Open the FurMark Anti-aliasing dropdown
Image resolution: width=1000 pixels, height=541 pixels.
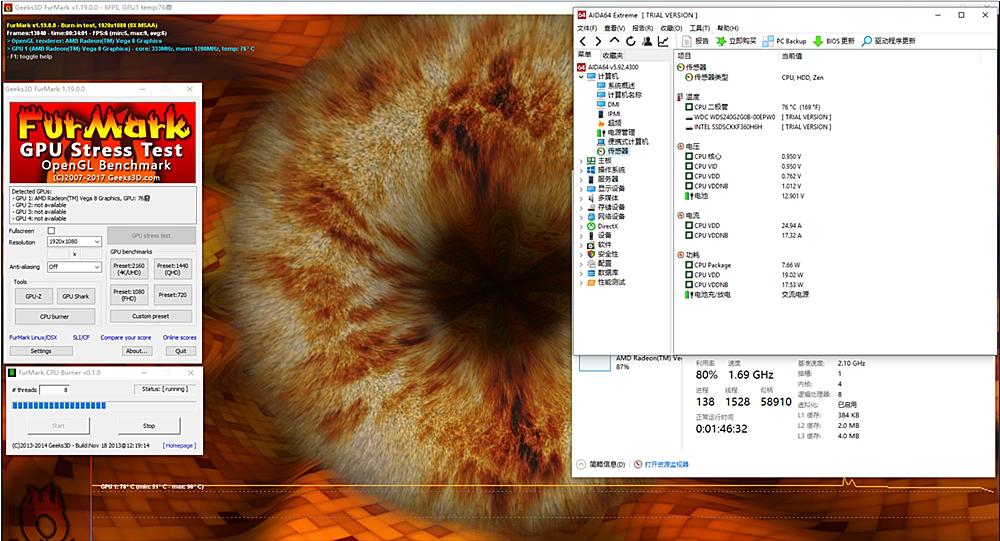(x=75, y=267)
